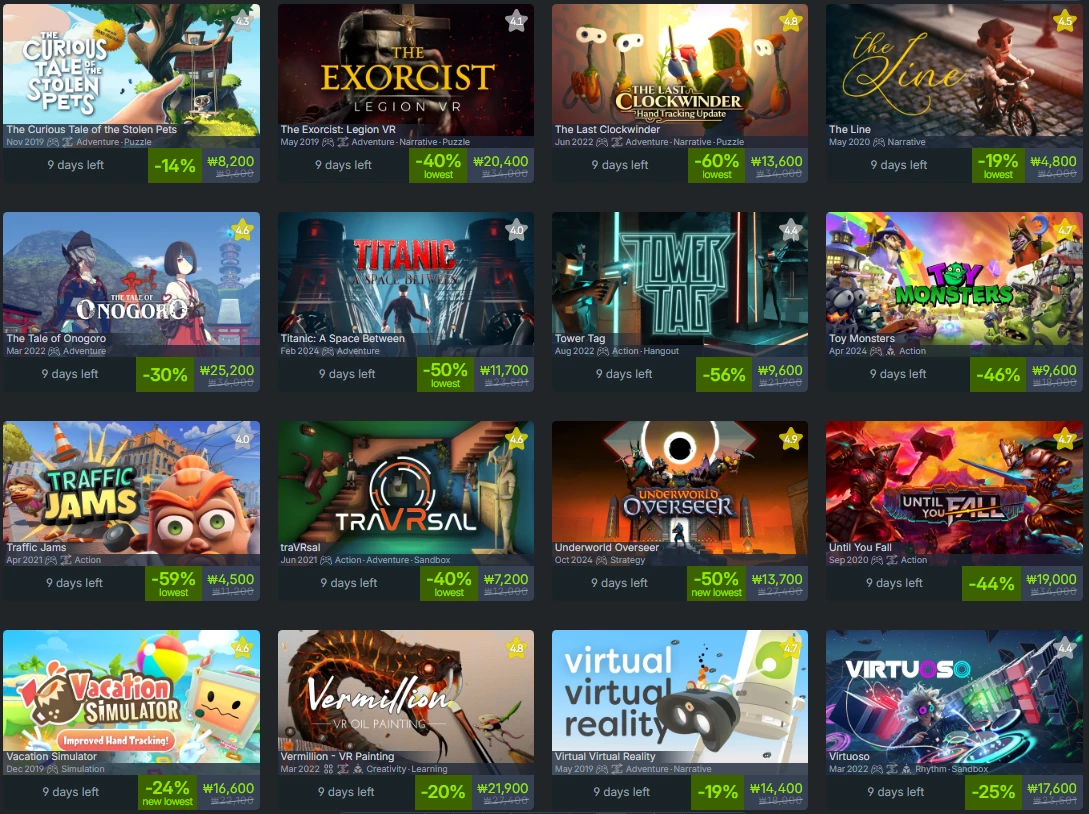This screenshot has width=1089, height=814.
Task: Click the star rating badge on Virtuoso
Action: pyautogui.click(x=1065, y=648)
